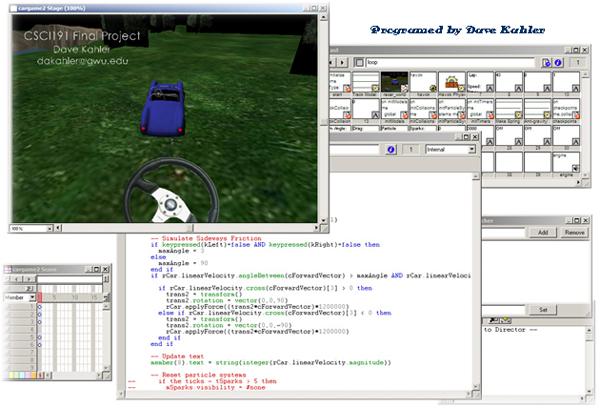Click the watcher expression field next to Add
This screenshot has height=408, width=600.
coord(503,232)
